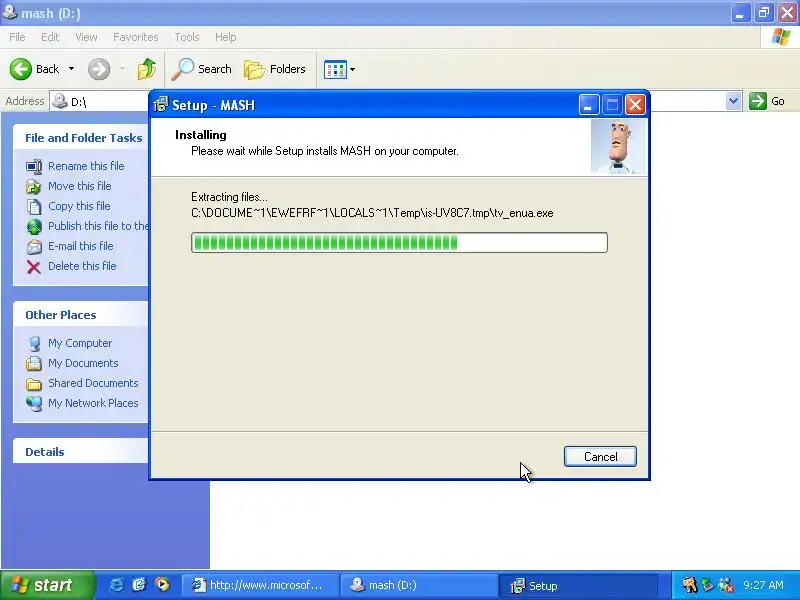This screenshot has width=800, height=600.
Task: Click Delete this file link
Action: [82, 266]
